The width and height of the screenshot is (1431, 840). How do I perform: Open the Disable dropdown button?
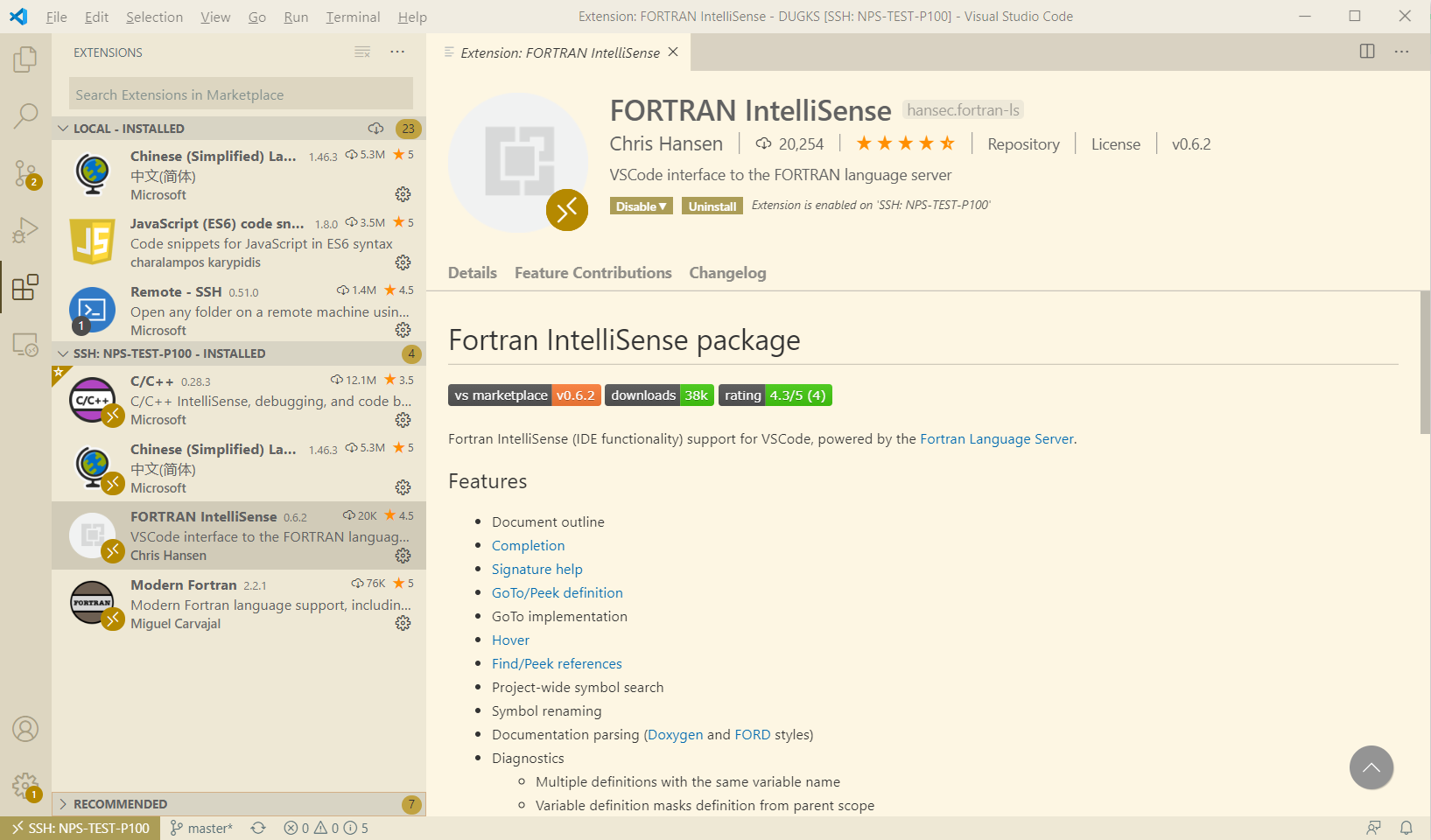[x=642, y=206]
